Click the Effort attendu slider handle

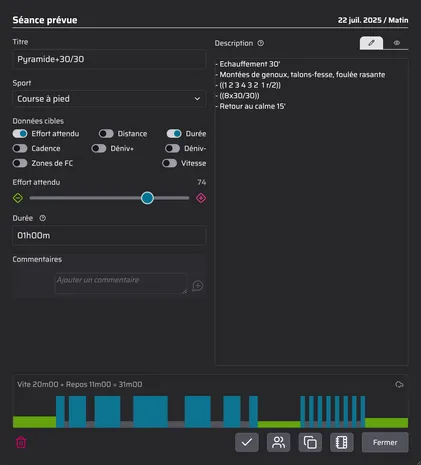147,198
